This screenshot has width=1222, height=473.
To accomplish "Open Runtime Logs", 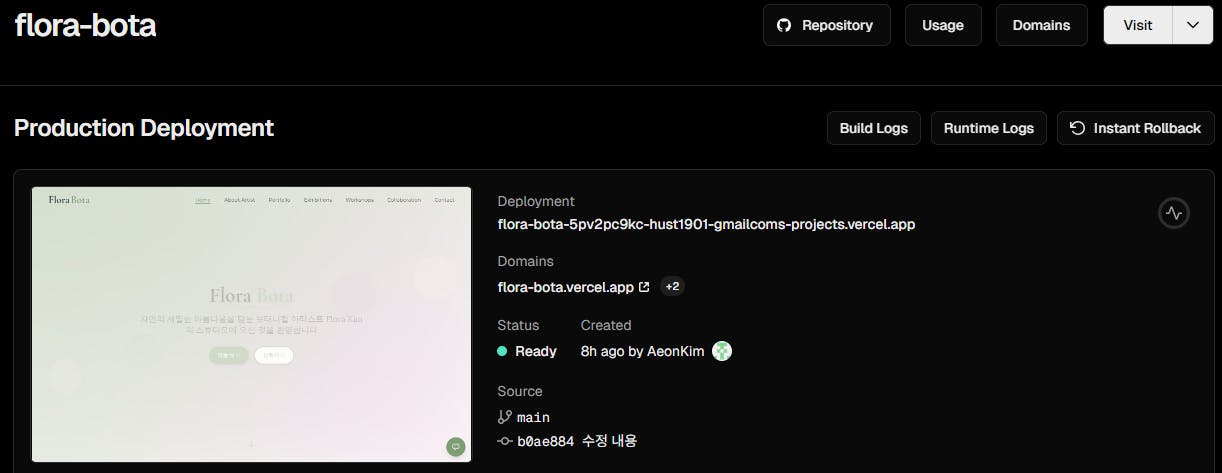I will tap(989, 128).
